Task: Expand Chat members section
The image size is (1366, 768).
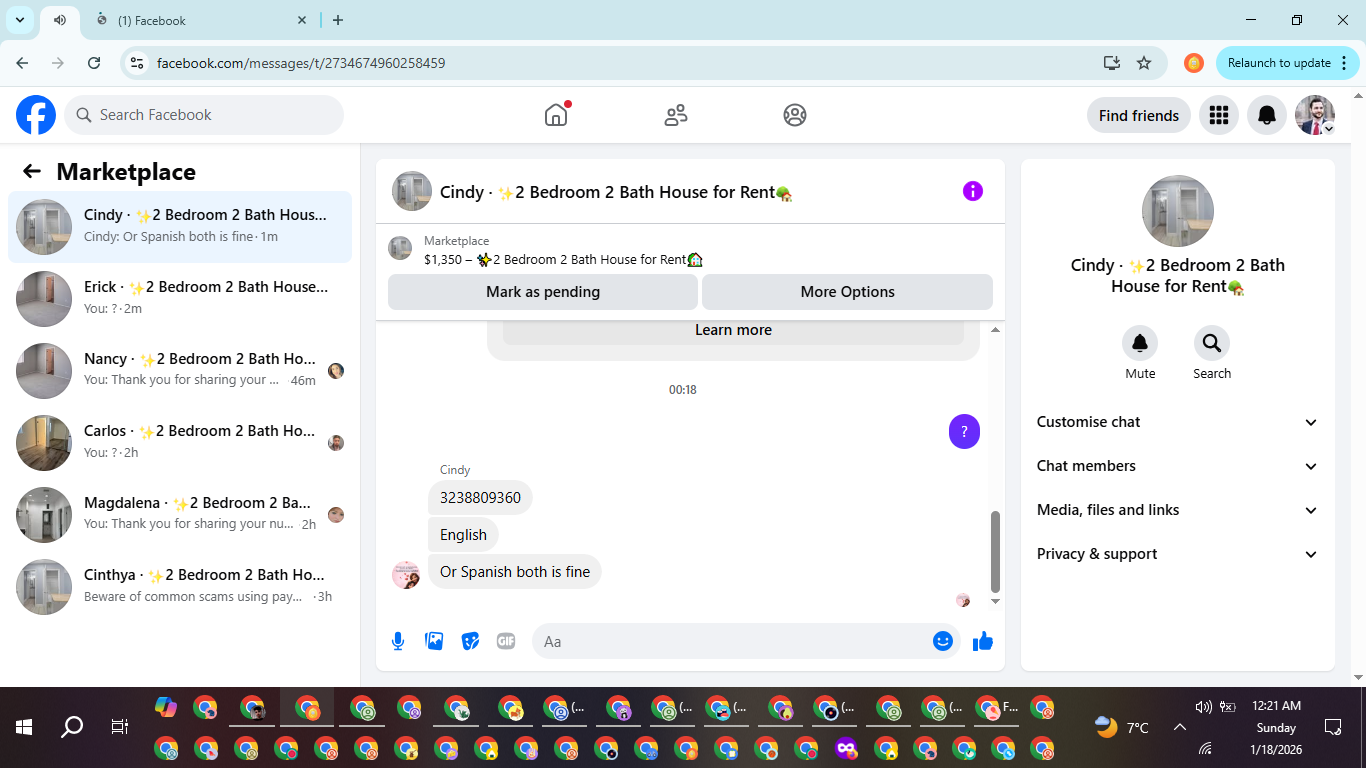Action: click(x=1178, y=466)
